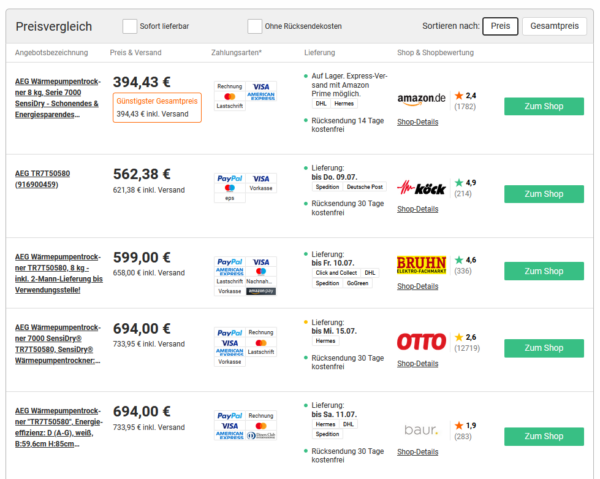Screen dimensions: 600x479
Task: Click the 4,9 star rating of köck
Action: (465, 183)
